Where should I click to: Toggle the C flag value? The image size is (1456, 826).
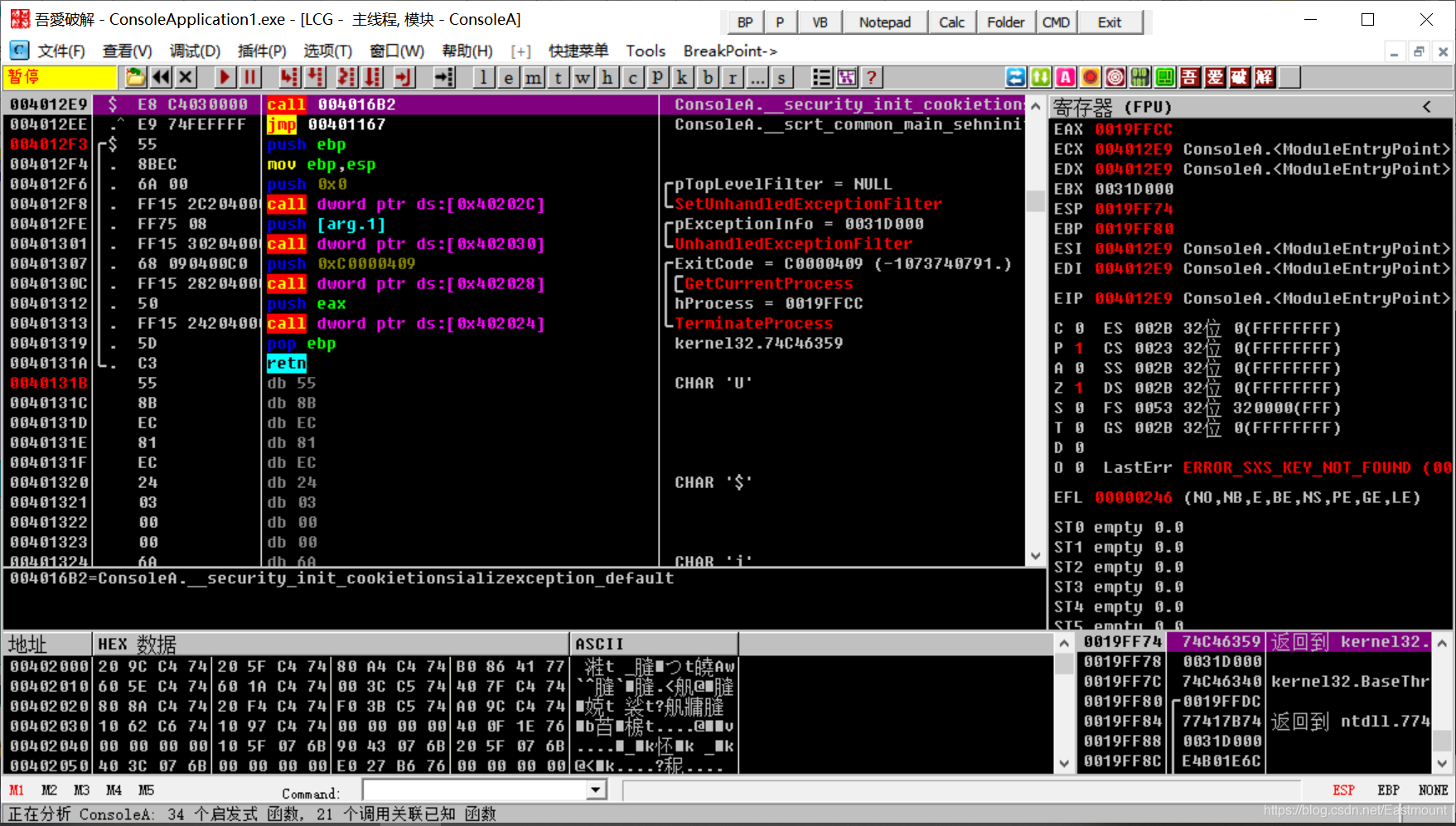click(x=1079, y=328)
